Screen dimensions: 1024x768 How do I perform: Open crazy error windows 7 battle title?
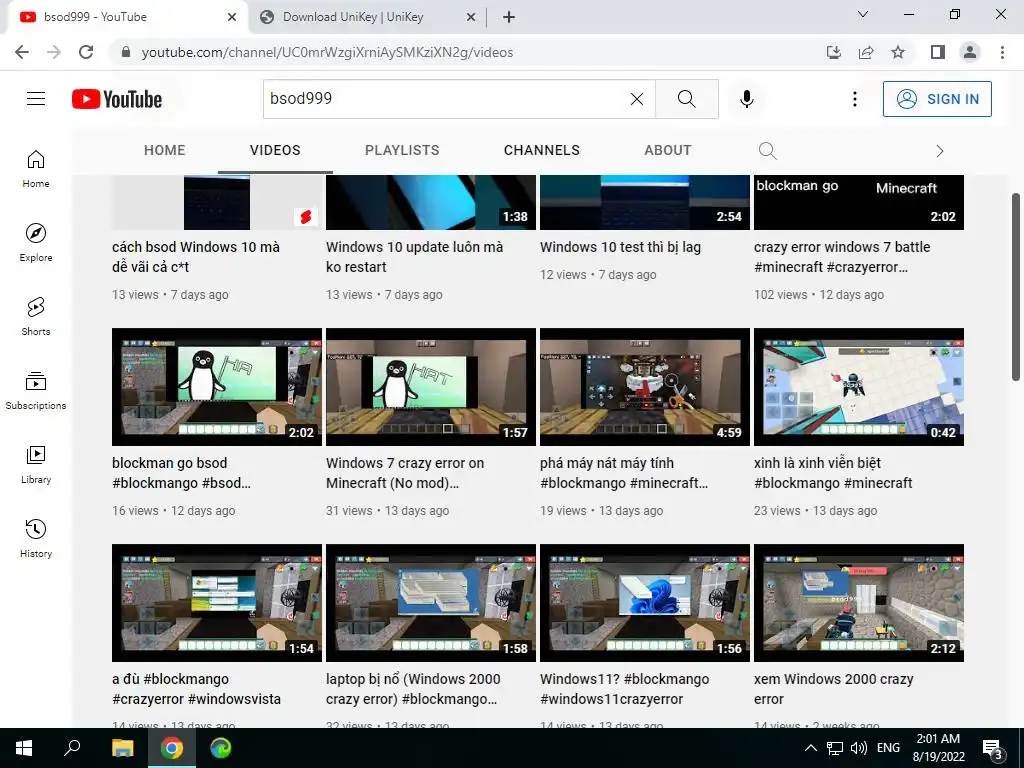tap(842, 257)
